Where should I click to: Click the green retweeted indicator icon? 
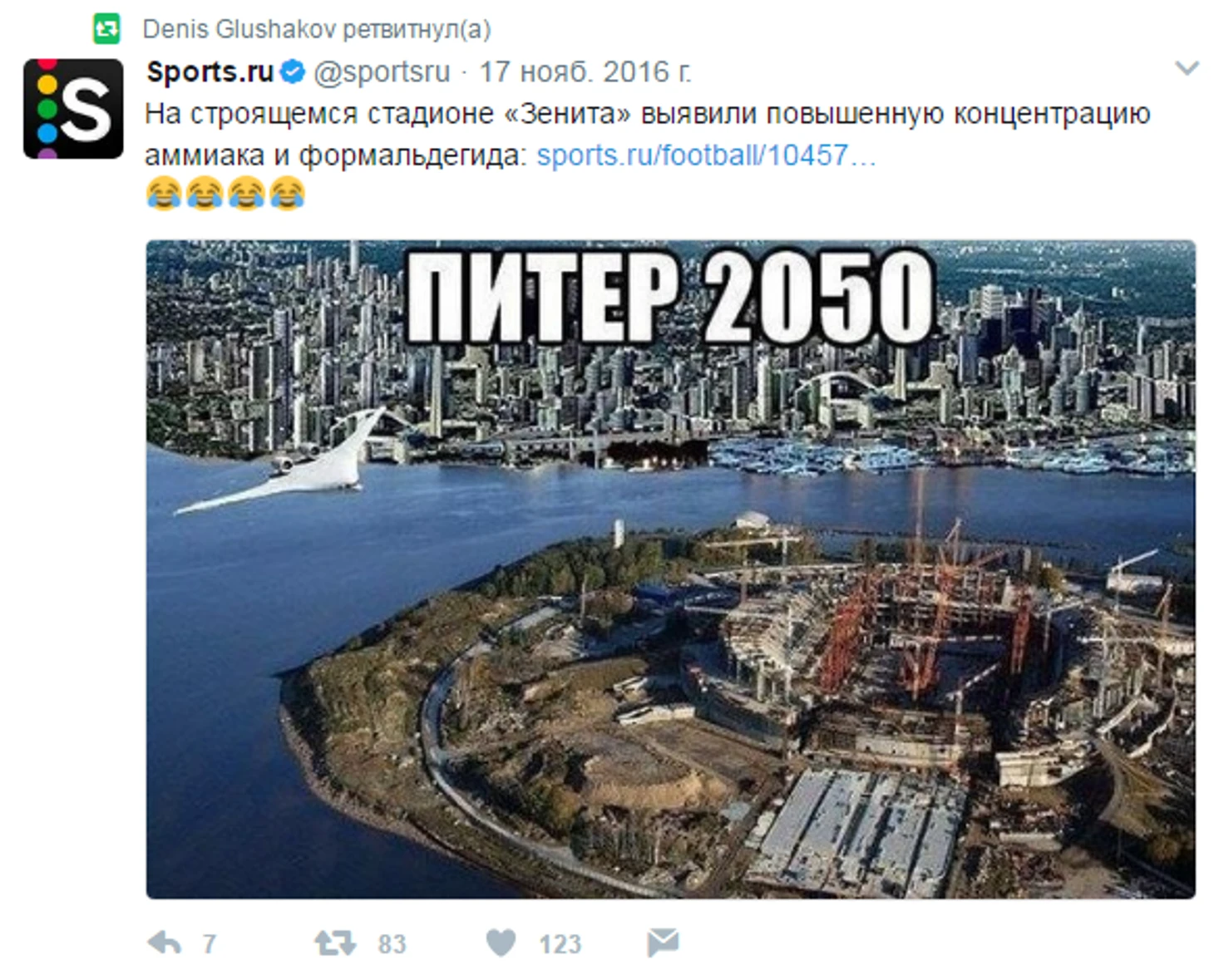click(106, 29)
